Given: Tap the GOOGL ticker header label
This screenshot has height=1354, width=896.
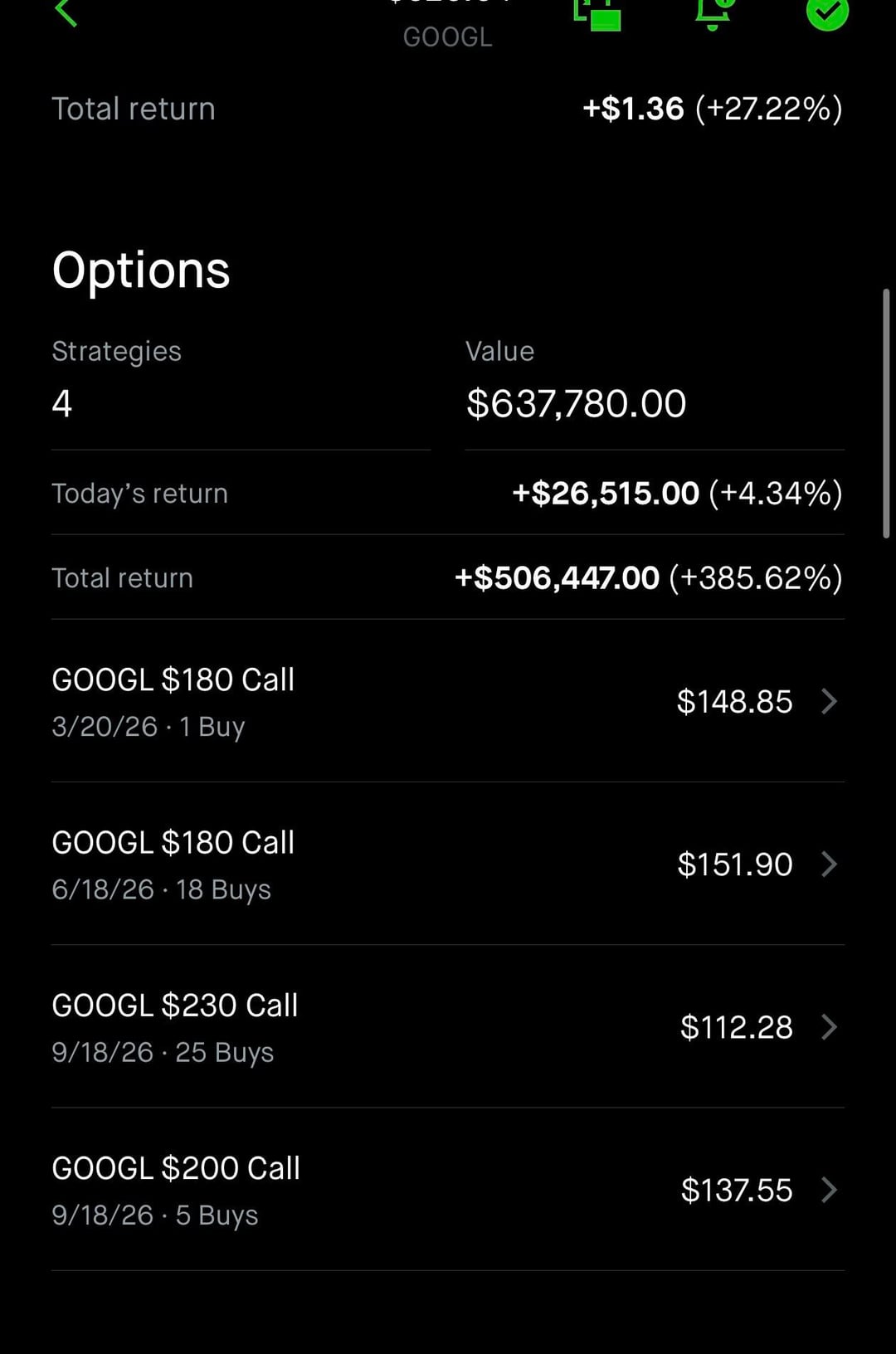Looking at the screenshot, I should tap(447, 37).
